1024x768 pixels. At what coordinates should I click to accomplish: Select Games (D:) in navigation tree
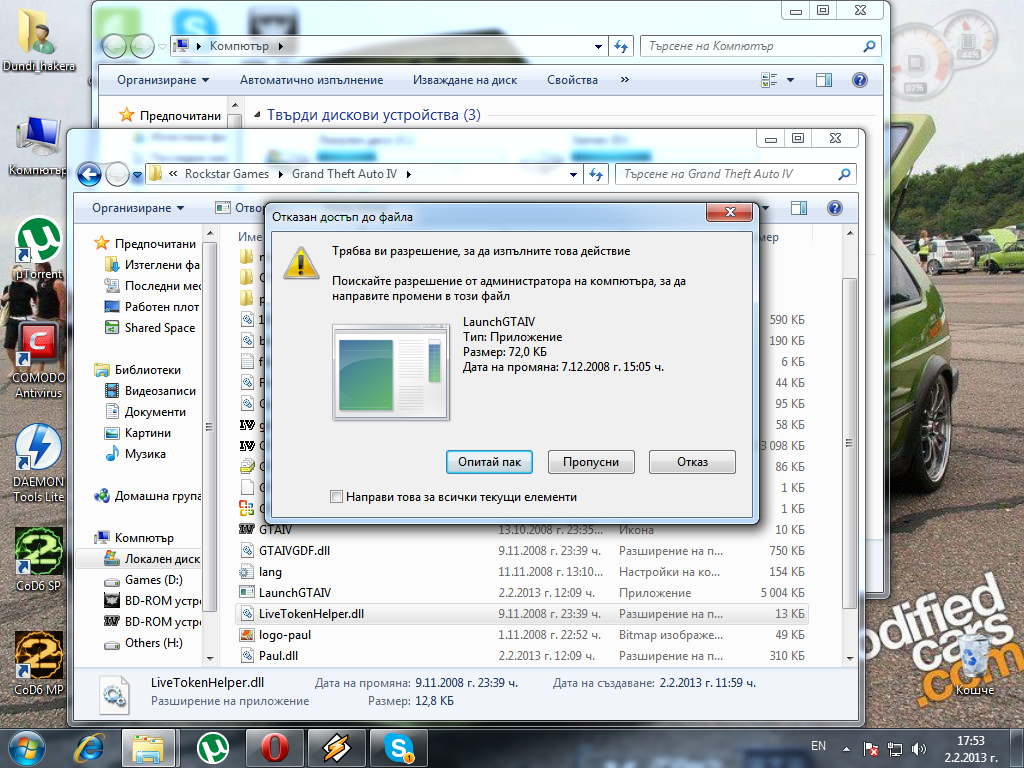coord(153,580)
